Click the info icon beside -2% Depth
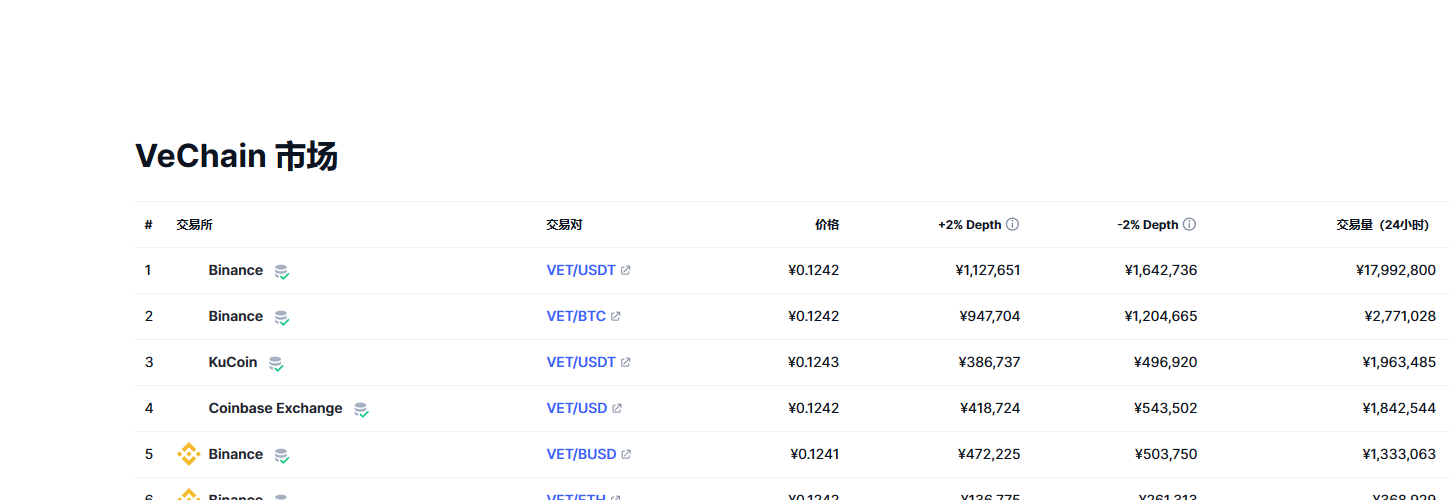This screenshot has height=500, width=1450. coord(1189,225)
